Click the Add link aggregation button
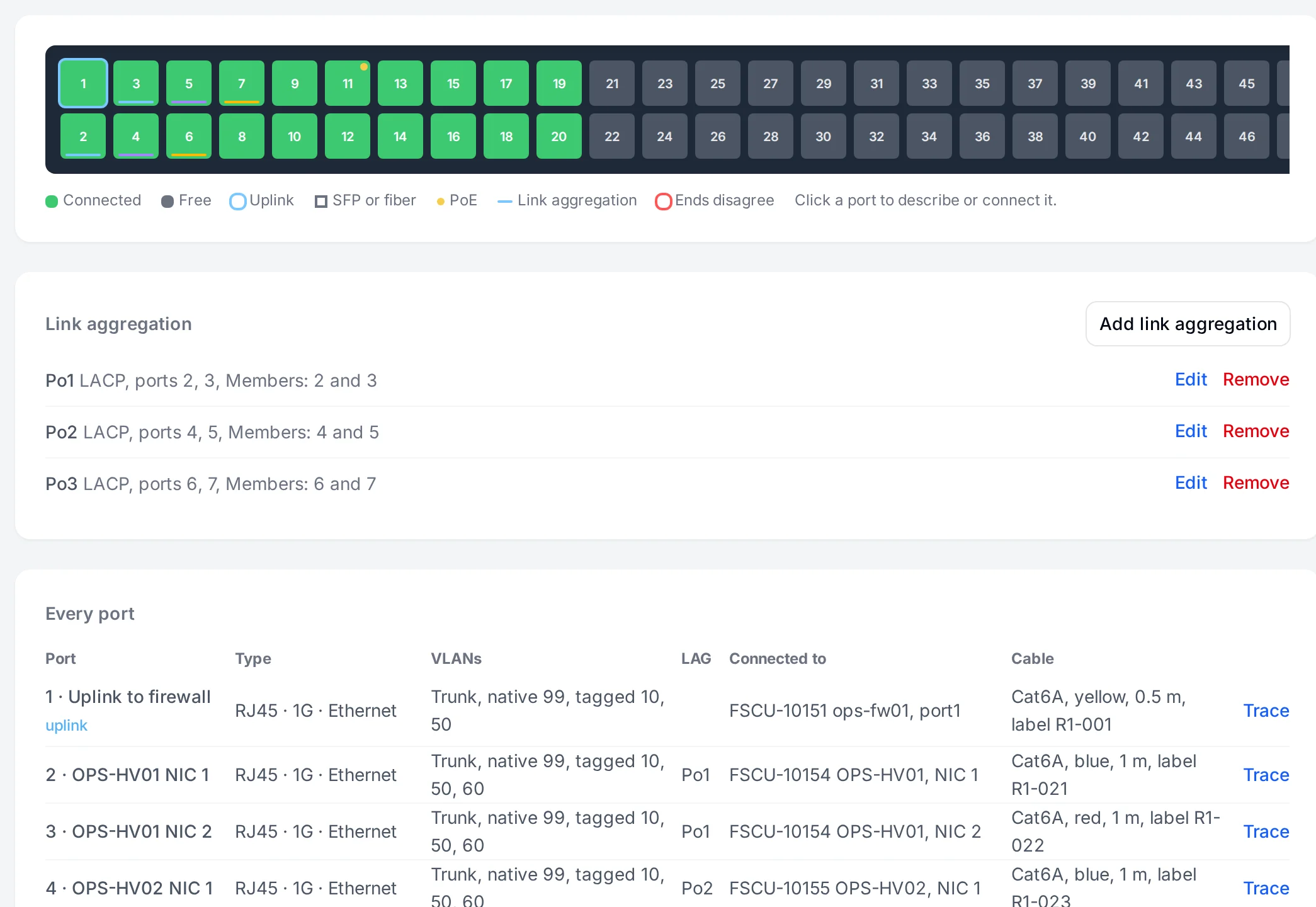Screen dimensions: 1316x907 [1188, 324]
